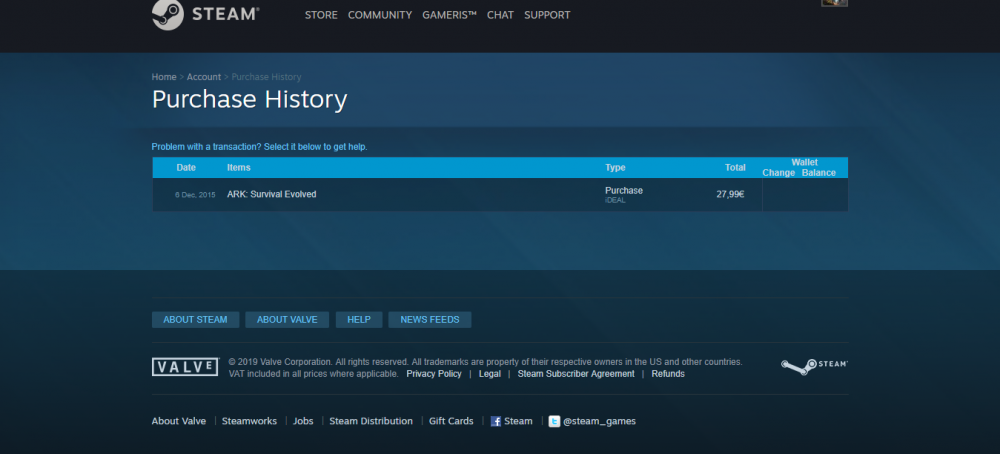Open About Valve footer link
Screen dimensions: 1000x454
[x=179, y=421]
